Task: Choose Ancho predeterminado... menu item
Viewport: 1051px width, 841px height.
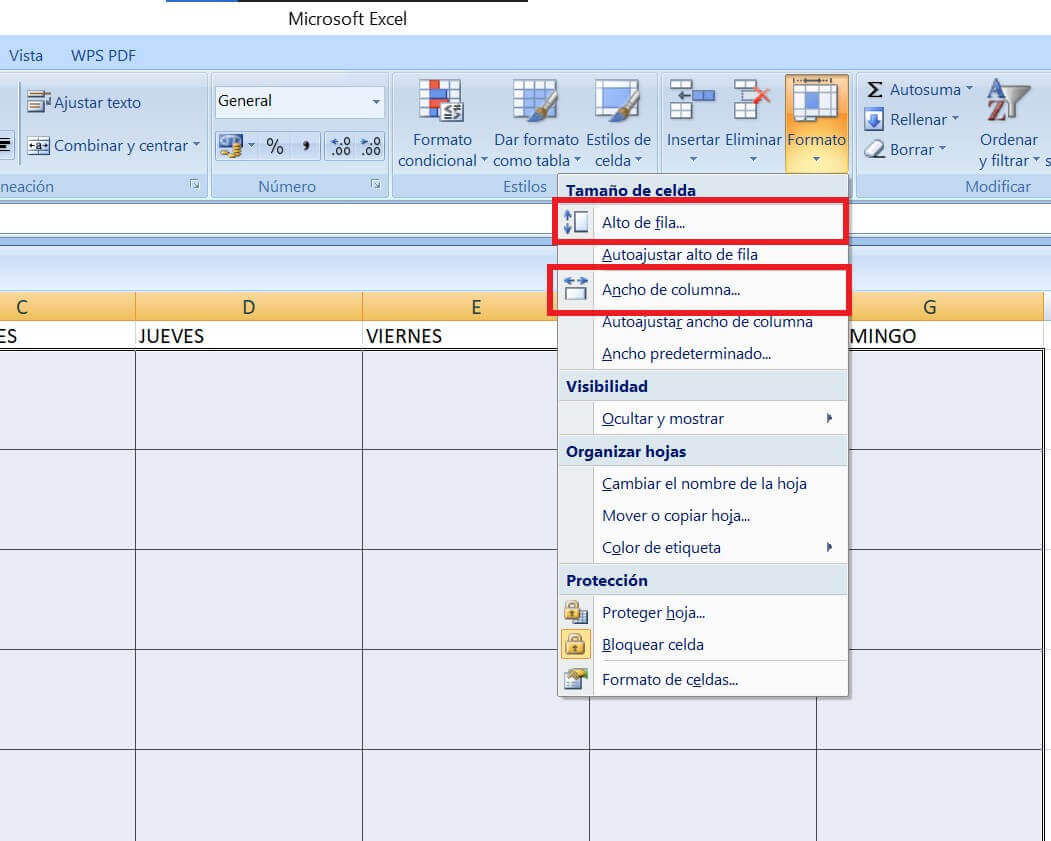Action: click(x=702, y=354)
